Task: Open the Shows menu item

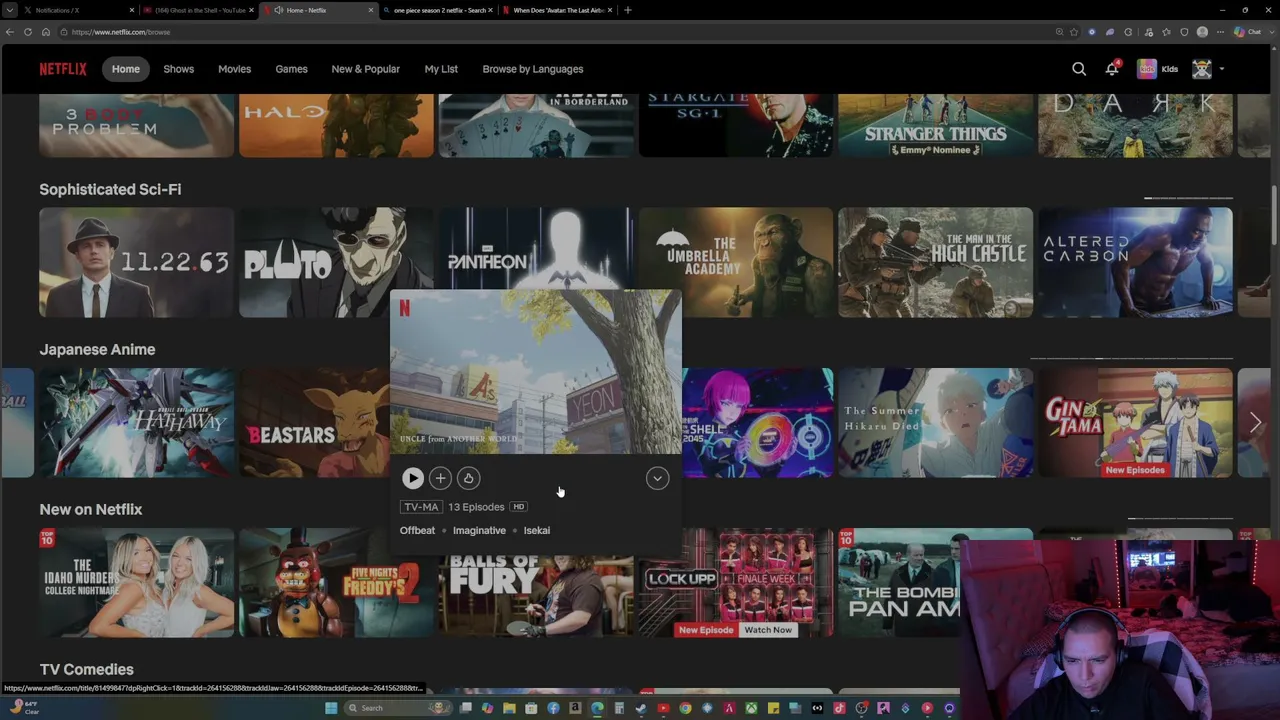Action: click(x=179, y=69)
